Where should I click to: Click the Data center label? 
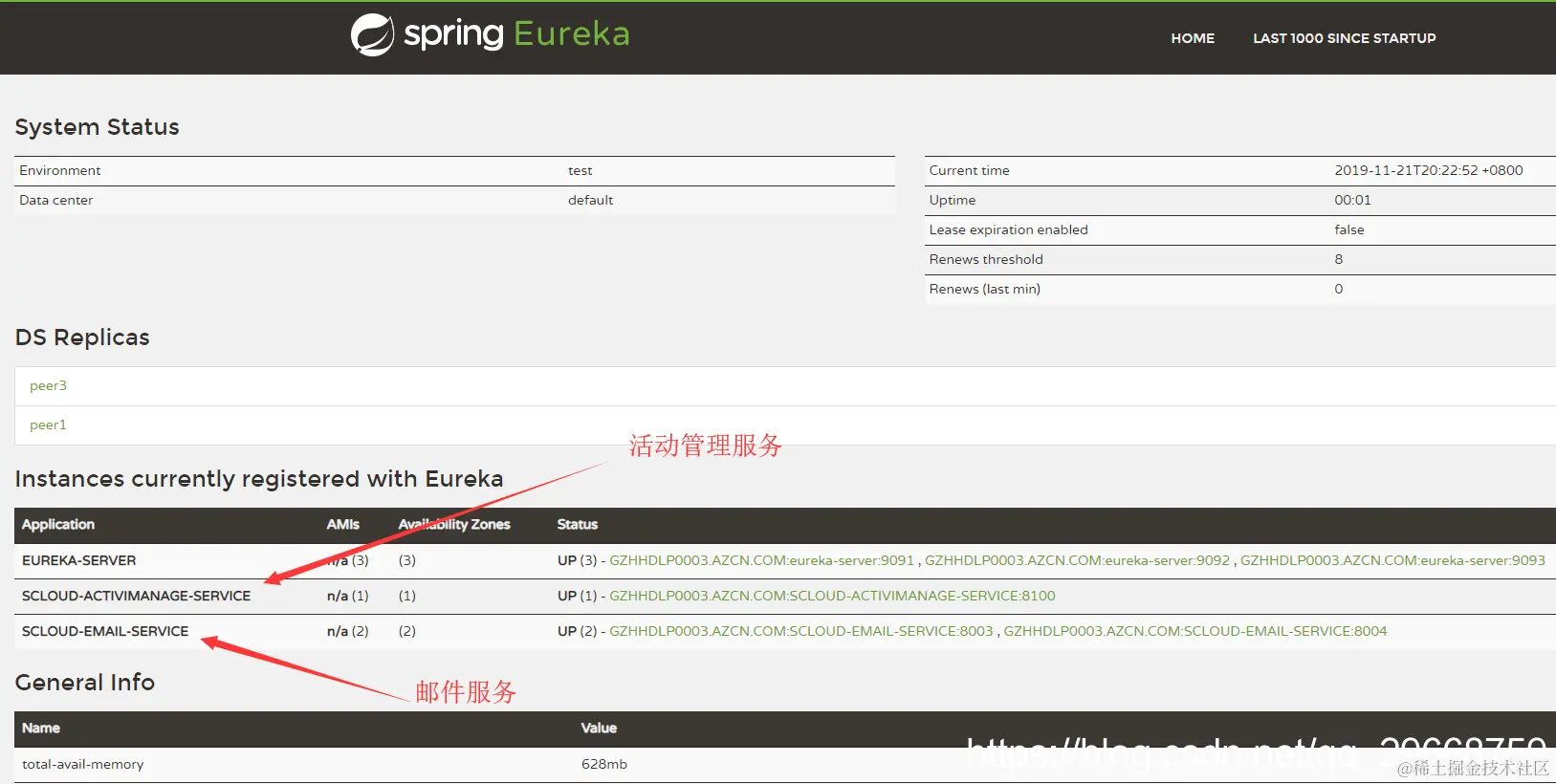click(x=56, y=200)
